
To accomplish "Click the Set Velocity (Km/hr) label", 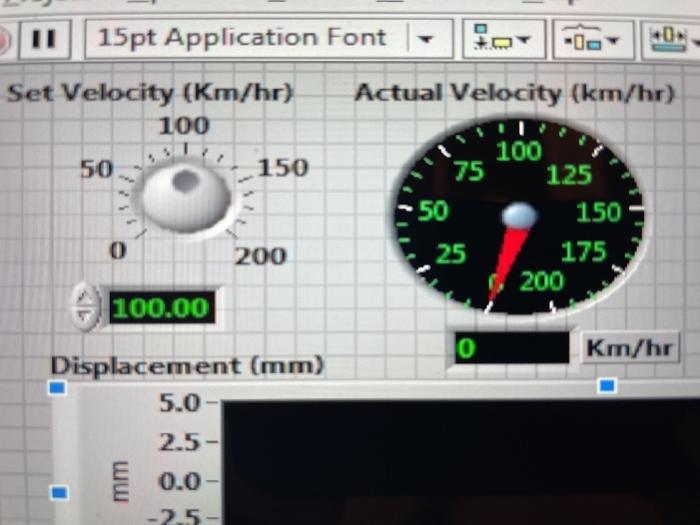I will [150, 93].
